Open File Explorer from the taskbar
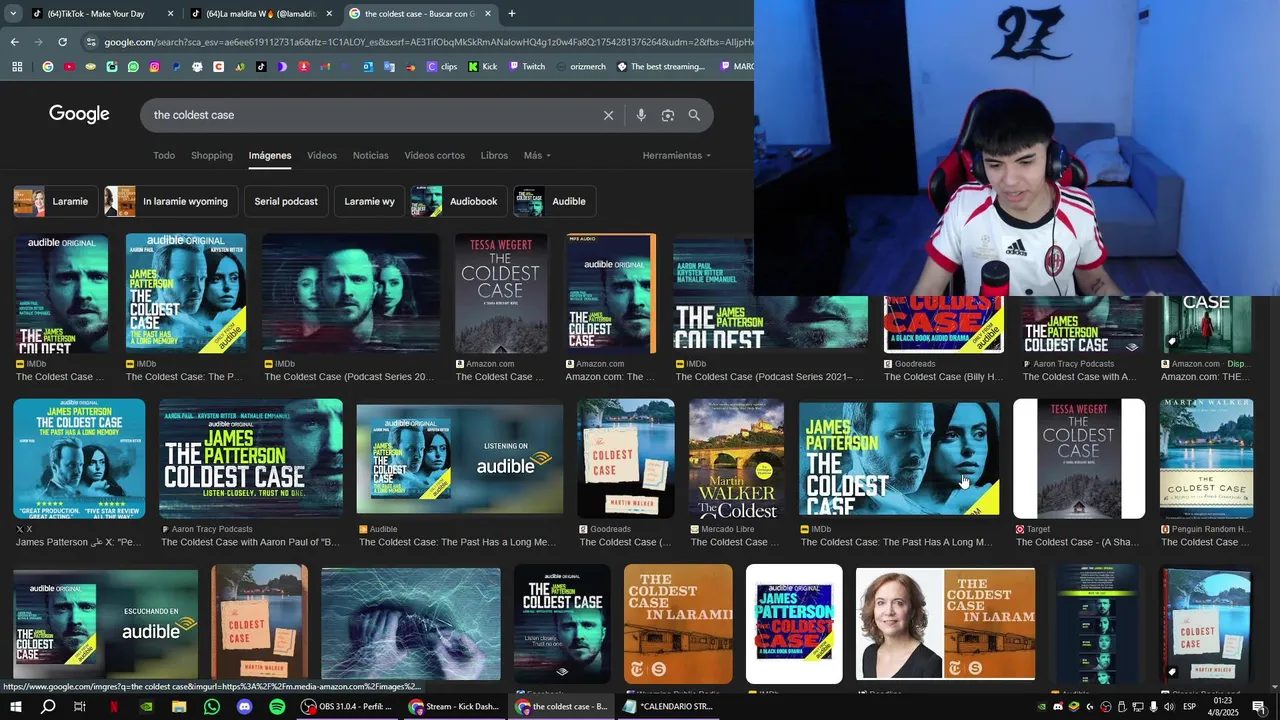 (179, 707)
